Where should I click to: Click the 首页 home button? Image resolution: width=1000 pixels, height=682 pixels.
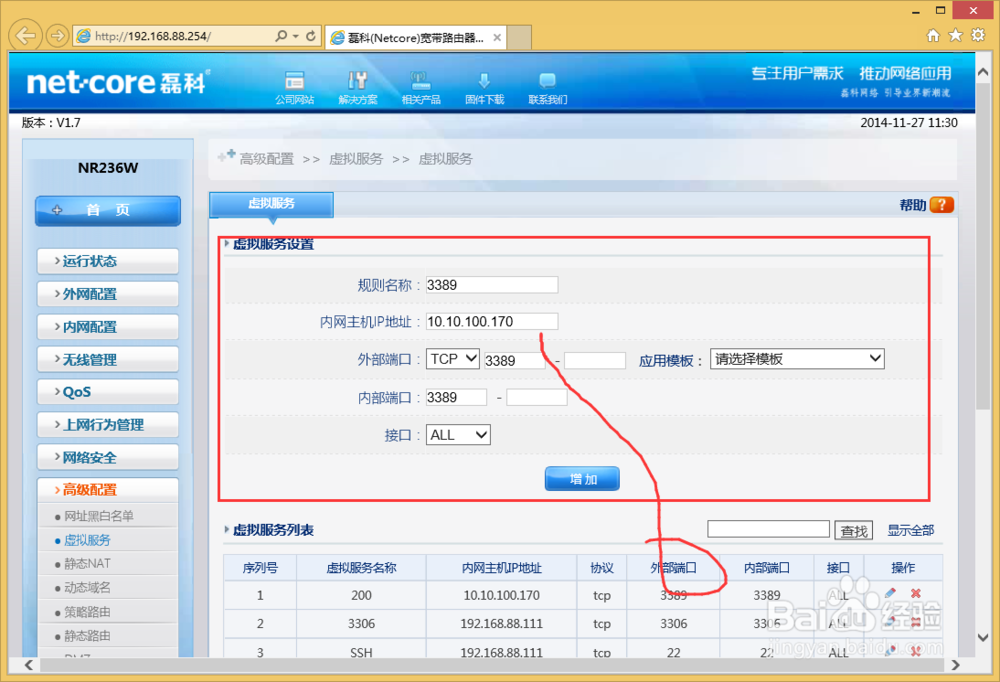point(108,210)
